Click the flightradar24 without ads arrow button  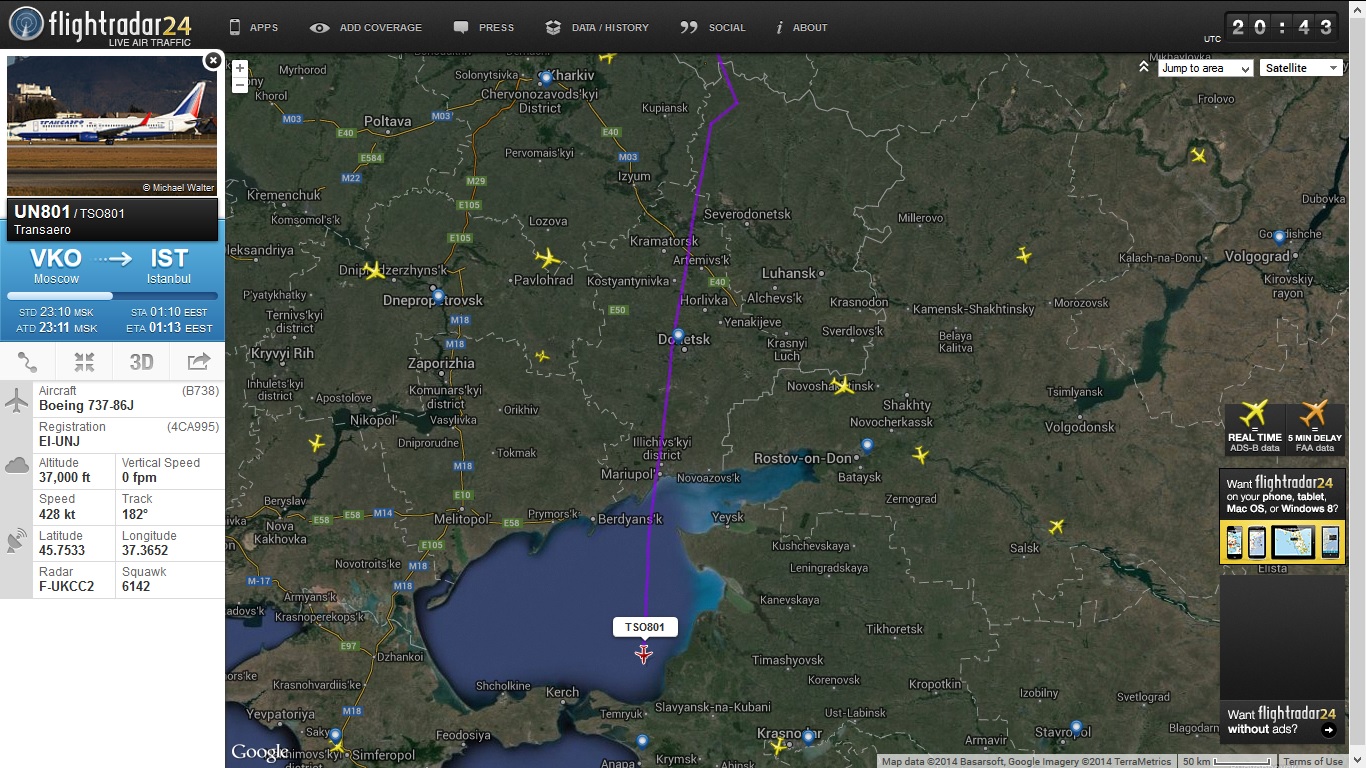point(1328,730)
